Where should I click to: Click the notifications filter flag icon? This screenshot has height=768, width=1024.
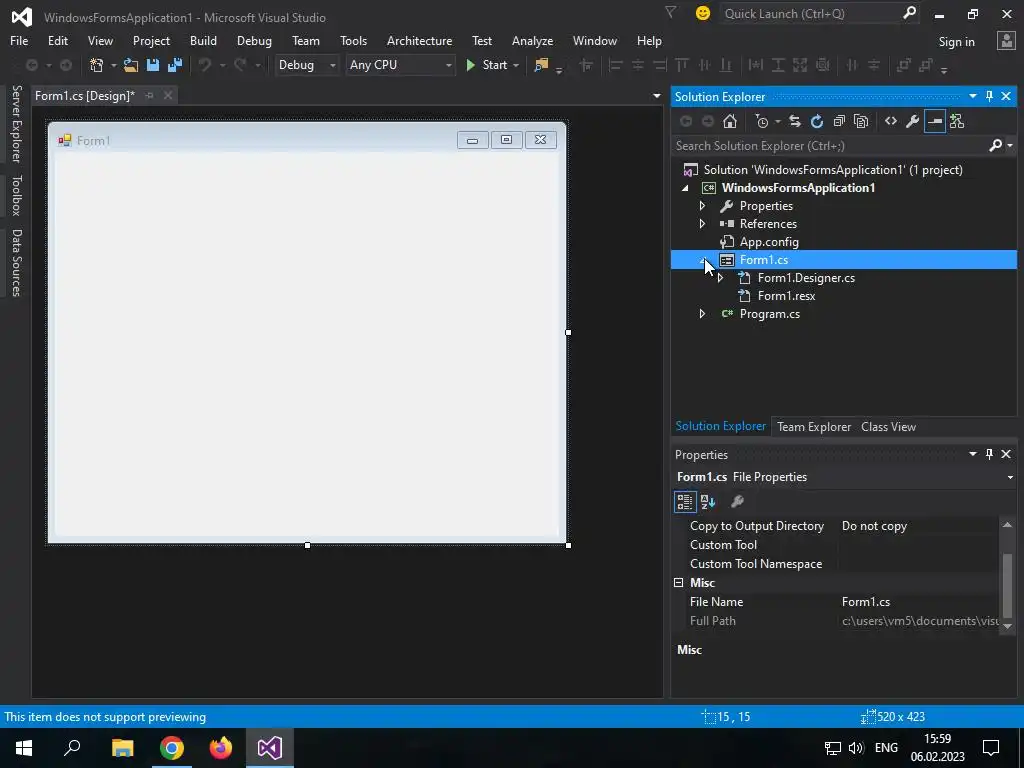pos(670,12)
